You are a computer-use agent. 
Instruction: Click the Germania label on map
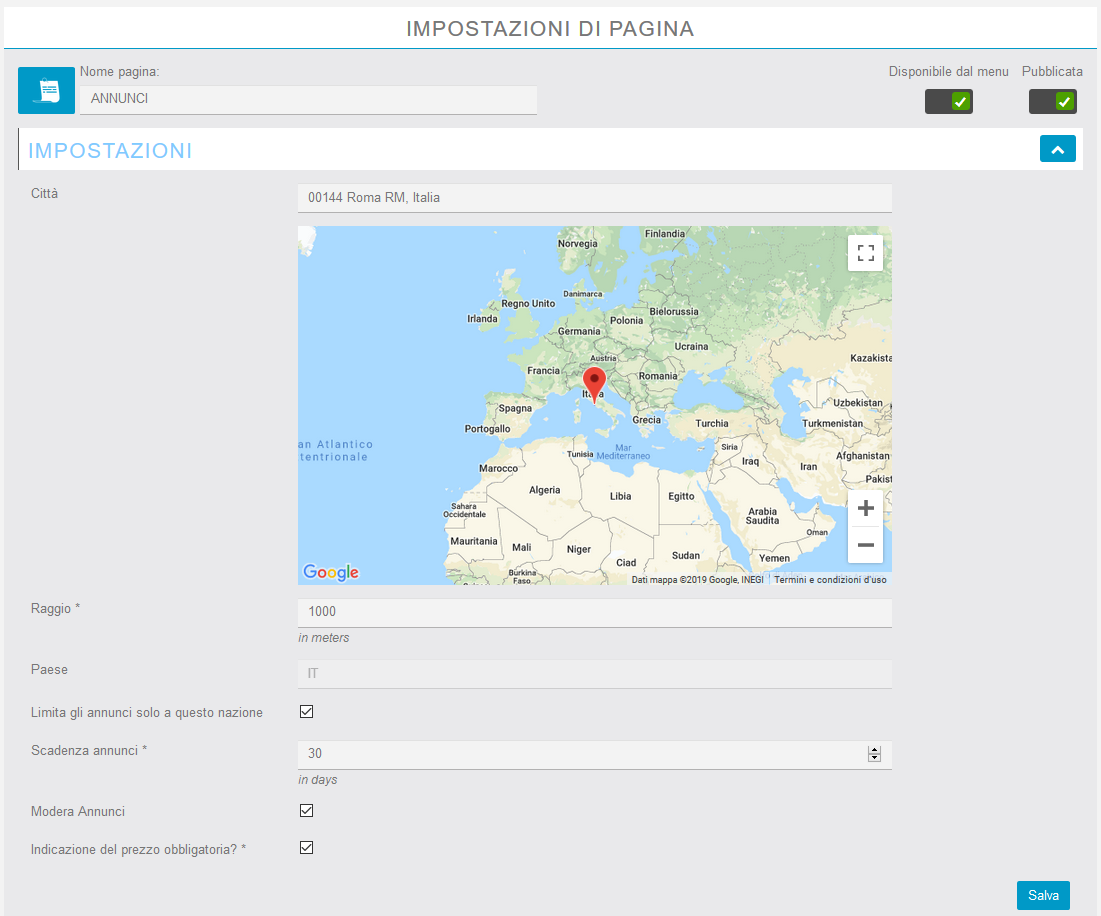pyautogui.click(x=579, y=331)
